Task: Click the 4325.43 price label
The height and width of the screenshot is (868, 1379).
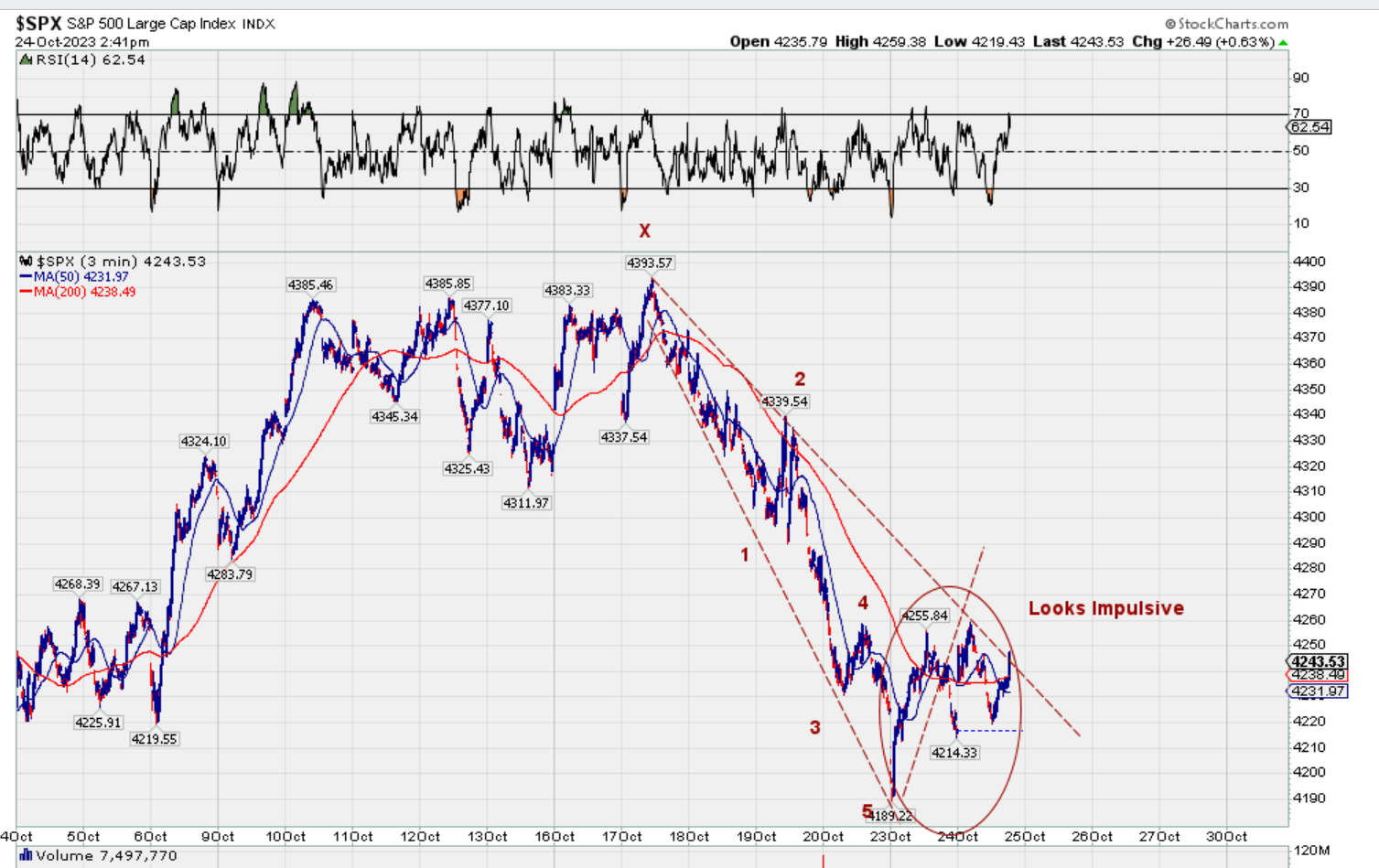Action: pyautogui.click(x=468, y=469)
